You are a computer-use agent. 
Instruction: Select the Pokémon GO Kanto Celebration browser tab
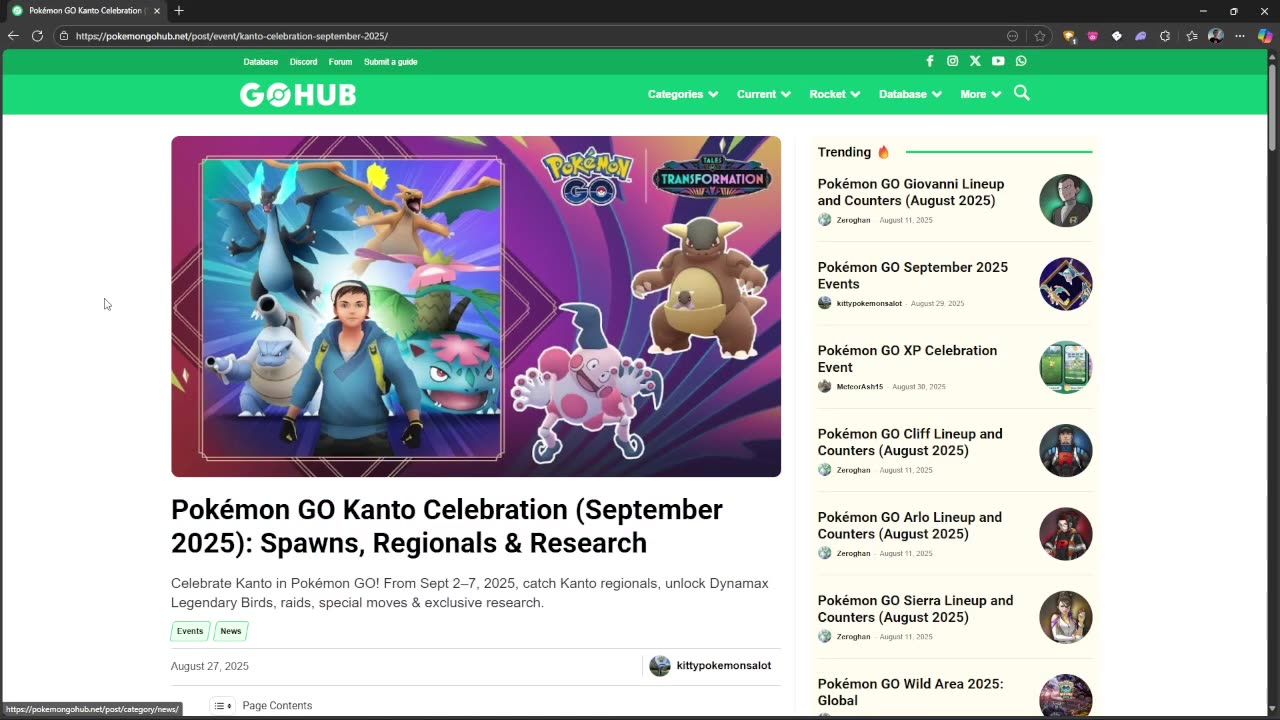[x=86, y=11]
